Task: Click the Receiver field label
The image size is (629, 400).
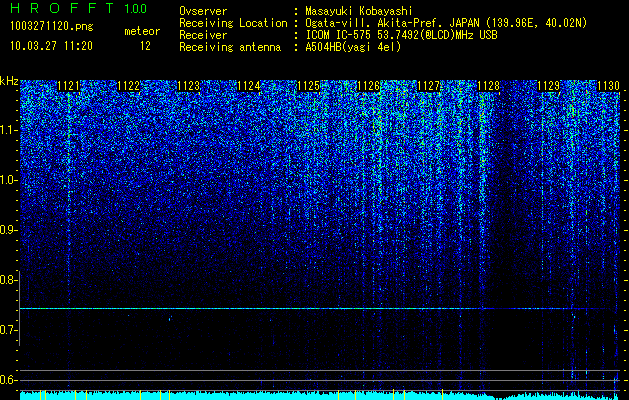Action: (203, 35)
